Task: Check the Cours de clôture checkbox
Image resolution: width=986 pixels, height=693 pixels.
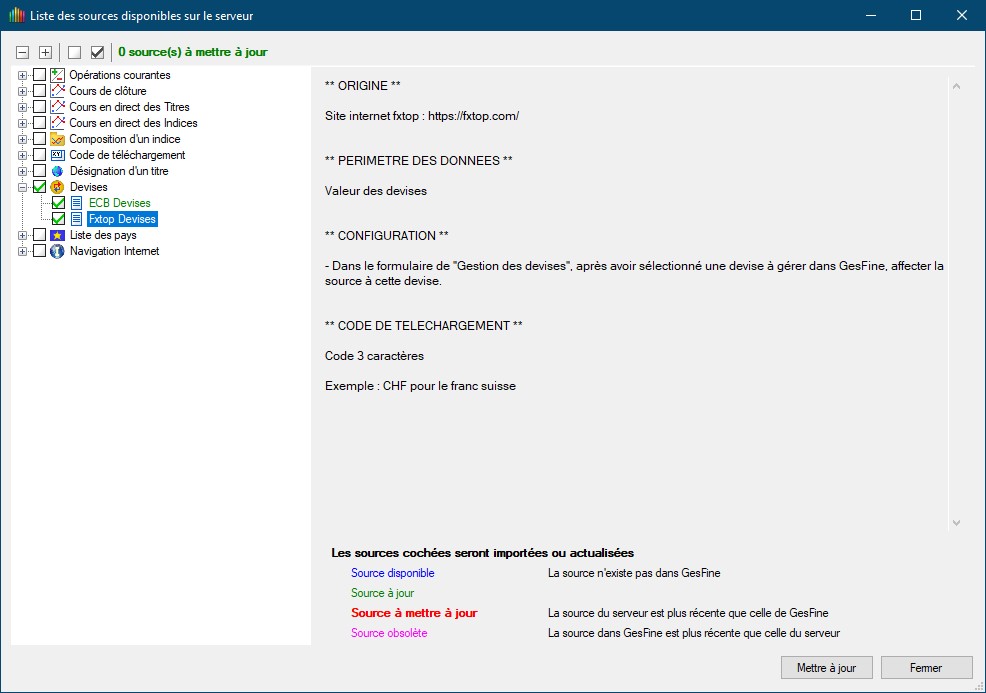Action: pyautogui.click(x=40, y=91)
